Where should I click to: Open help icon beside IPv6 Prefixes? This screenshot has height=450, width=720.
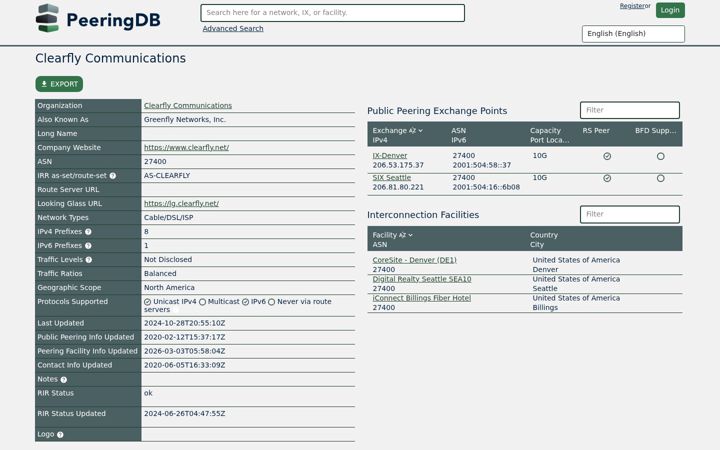pos(88,246)
